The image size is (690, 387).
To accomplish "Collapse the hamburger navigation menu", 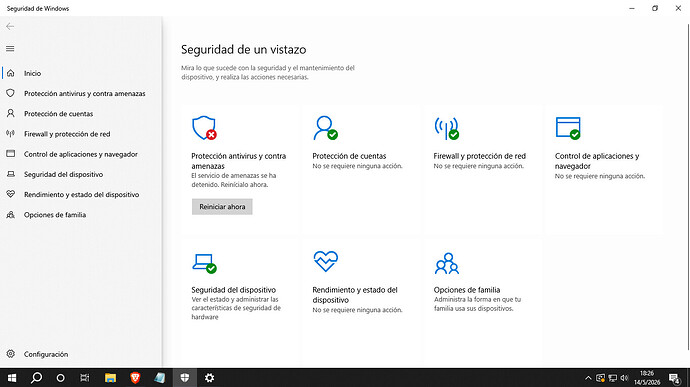I will pos(10,48).
